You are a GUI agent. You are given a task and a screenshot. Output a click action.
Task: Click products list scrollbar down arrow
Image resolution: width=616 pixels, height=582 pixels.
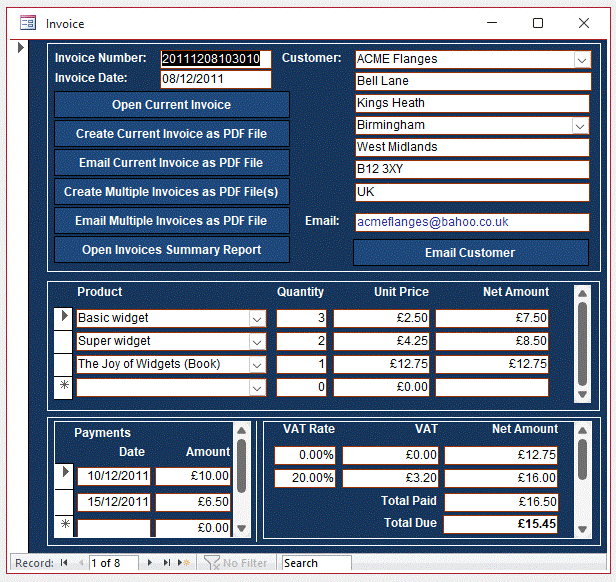point(582,394)
